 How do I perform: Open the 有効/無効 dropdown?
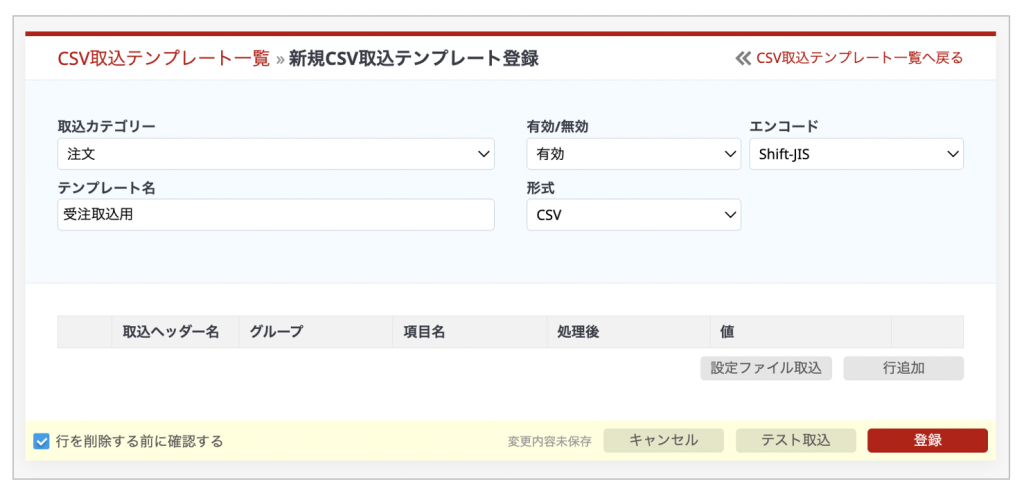tap(633, 154)
